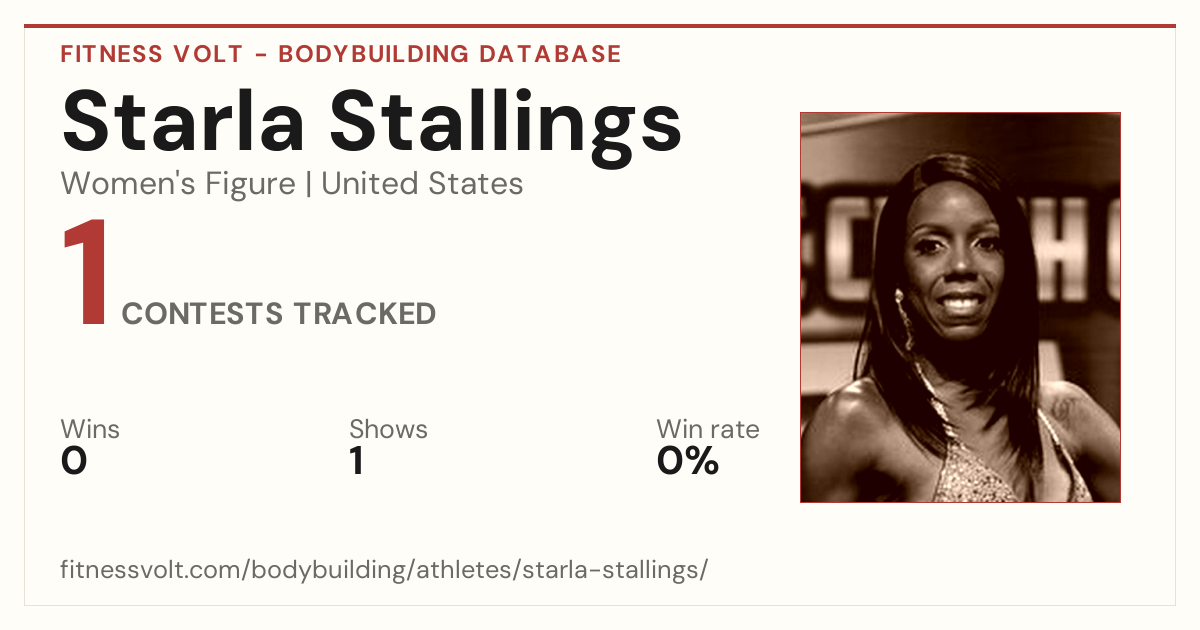Click the word Tracked beside contests count
The width and height of the screenshot is (1200, 630).
[x=364, y=314]
